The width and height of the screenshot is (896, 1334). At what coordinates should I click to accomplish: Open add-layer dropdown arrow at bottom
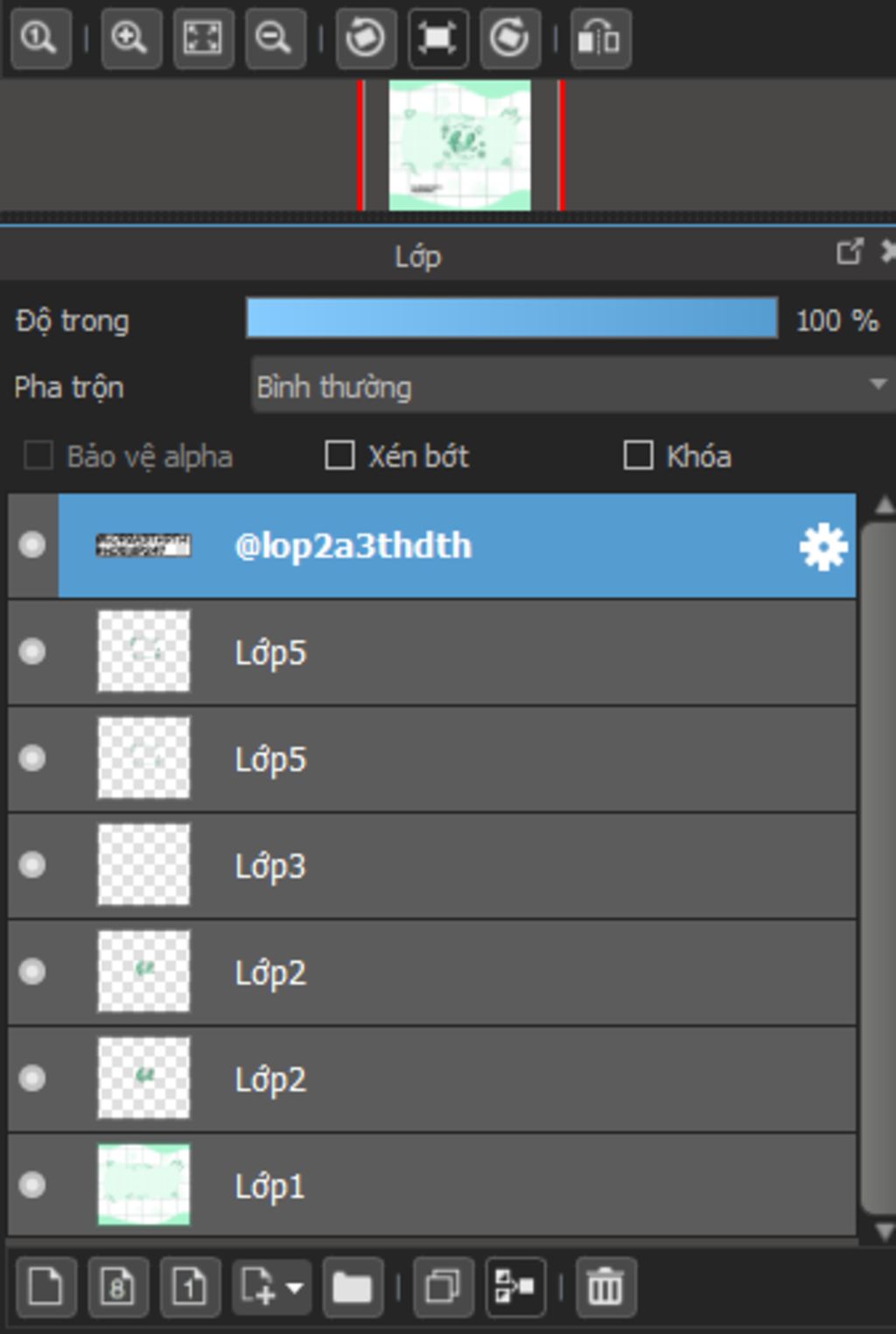[x=294, y=1288]
